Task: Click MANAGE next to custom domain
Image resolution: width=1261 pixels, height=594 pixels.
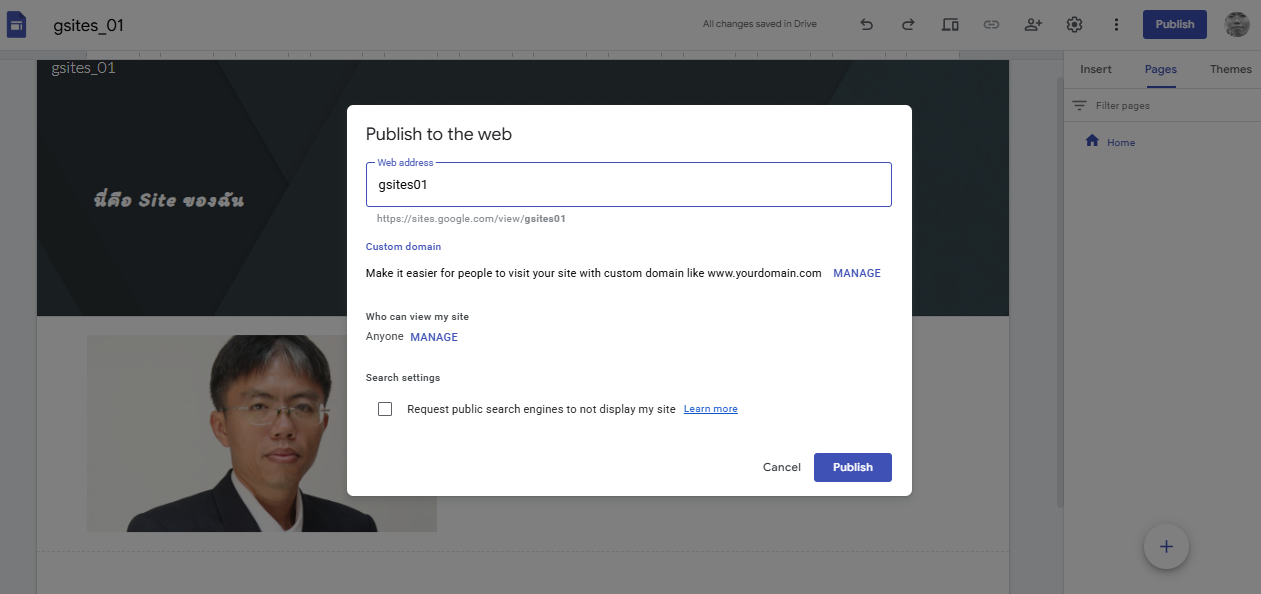Action: (x=856, y=273)
